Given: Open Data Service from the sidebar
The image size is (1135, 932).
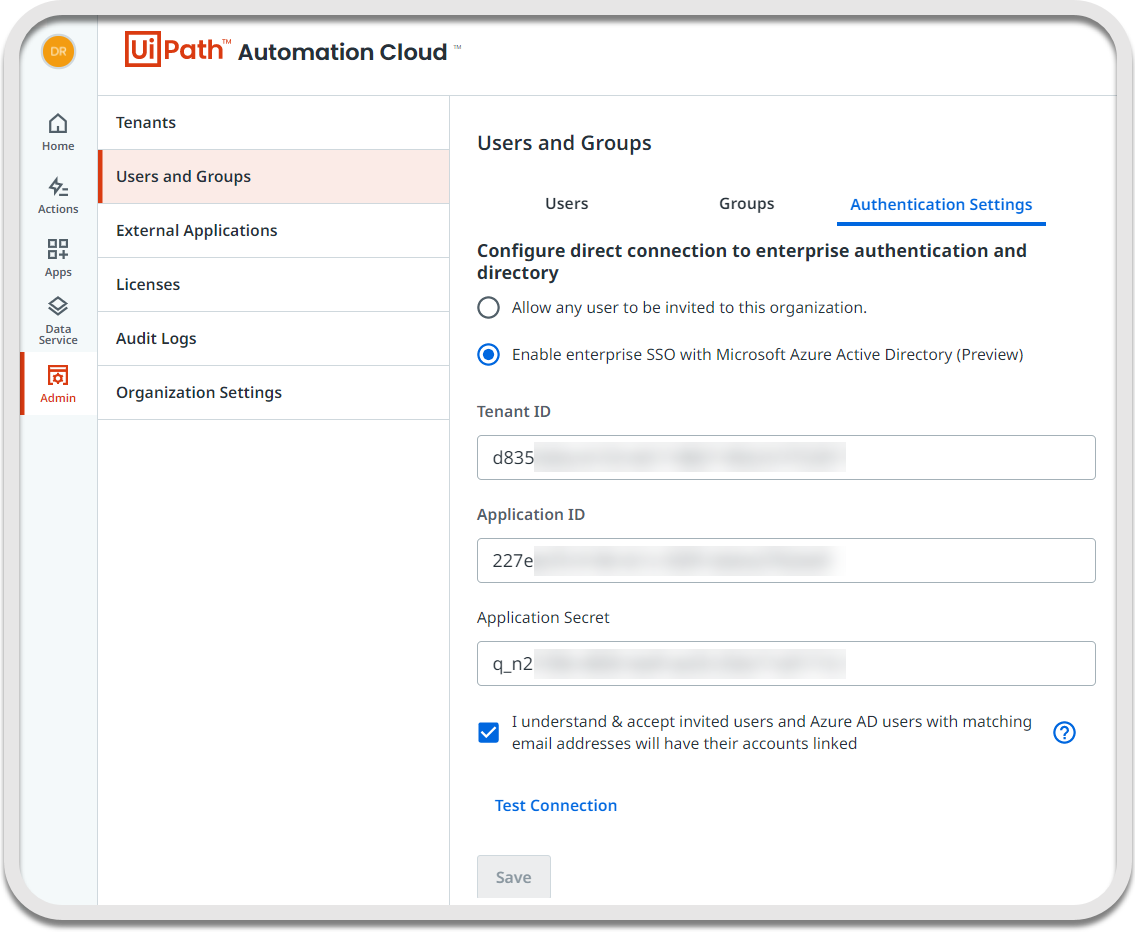Looking at the screenshot, I should point(58,321).
